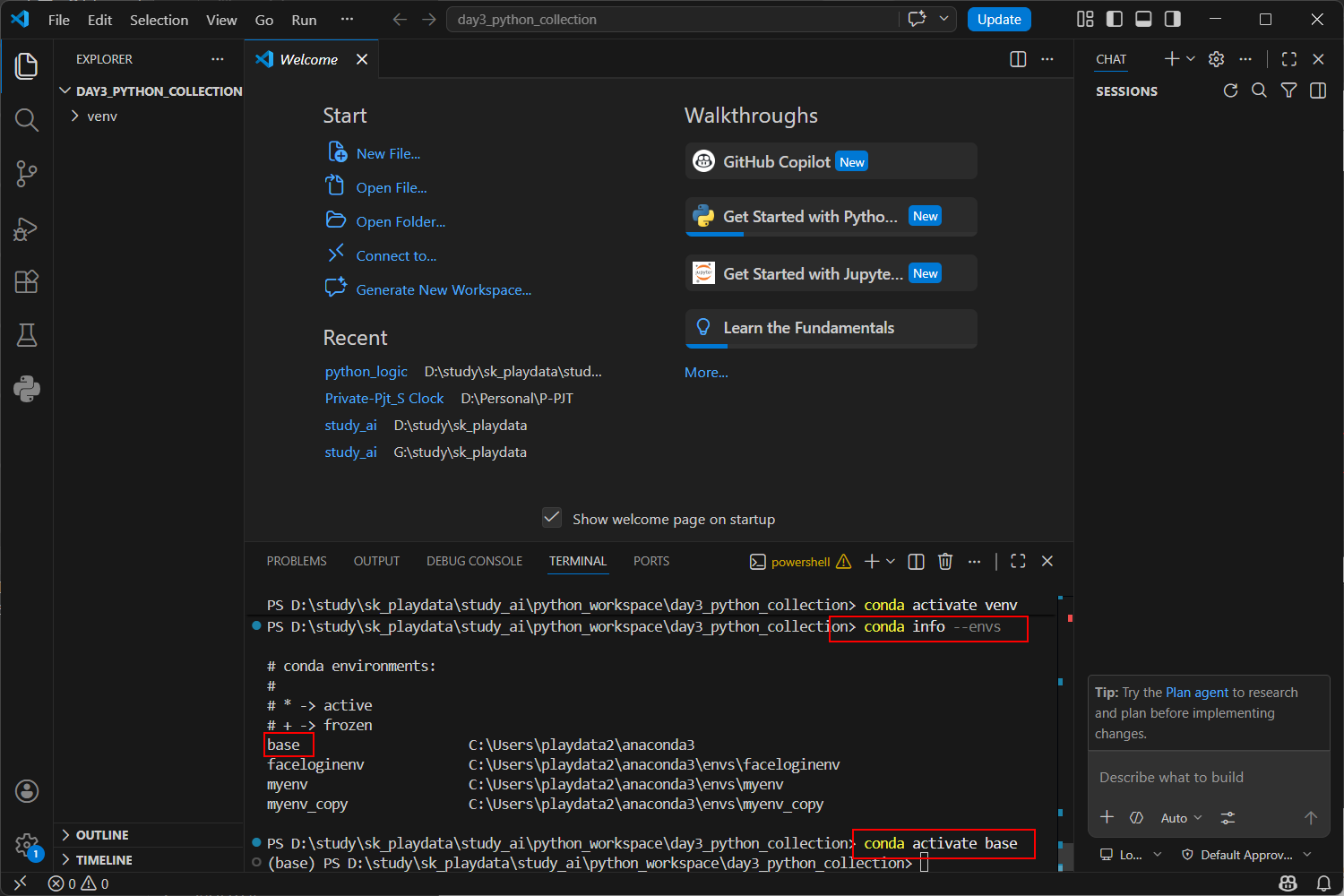Focus the Describe what to build input

click(1208, 778)
